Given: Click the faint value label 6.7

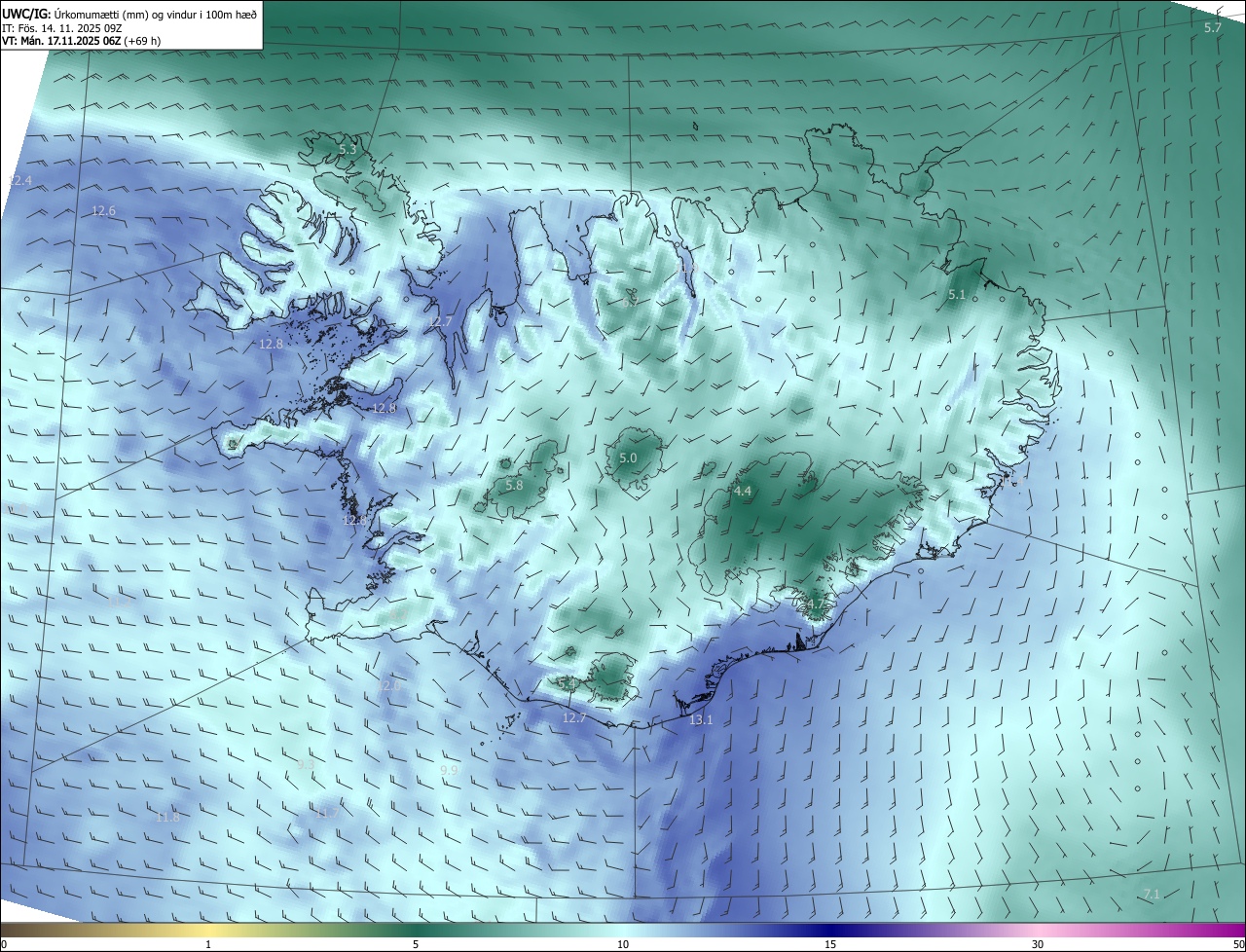Looking at the screenshot, I should pyautogui.click(x=630, y=302).
